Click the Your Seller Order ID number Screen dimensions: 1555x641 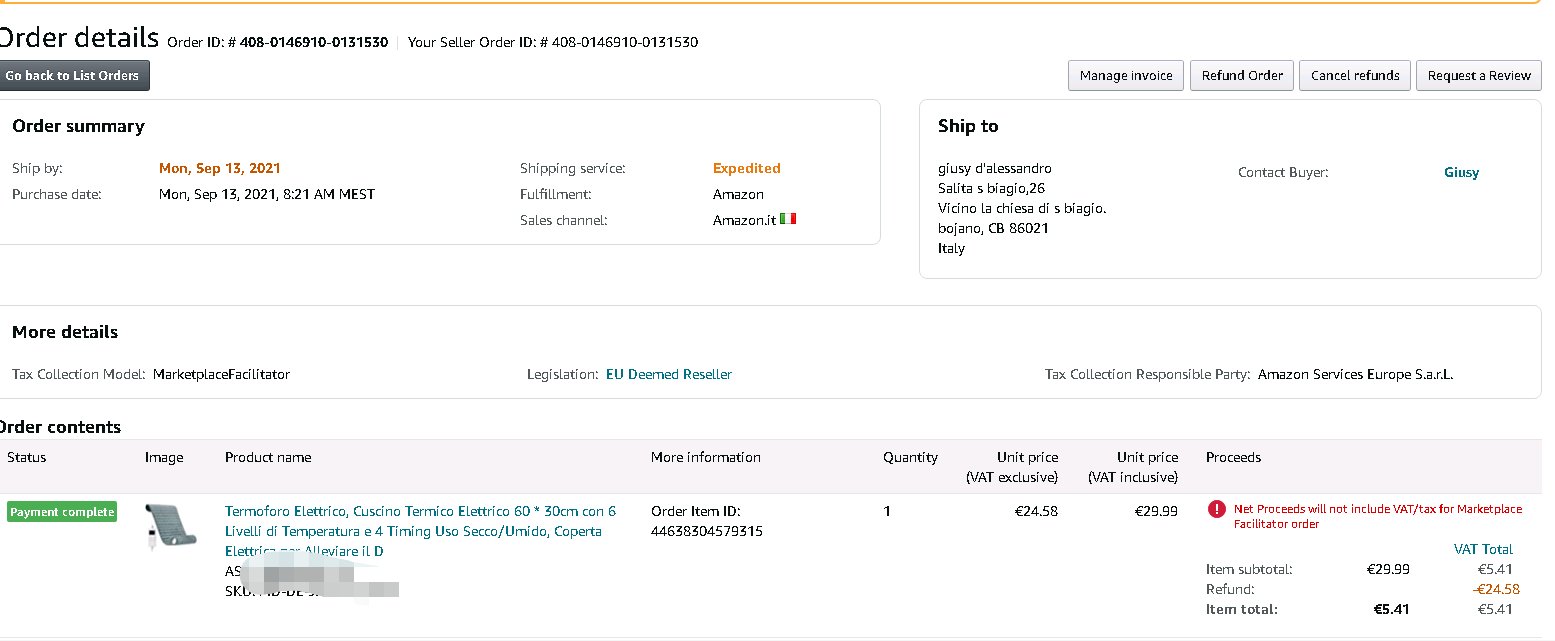tap(624, 43)
